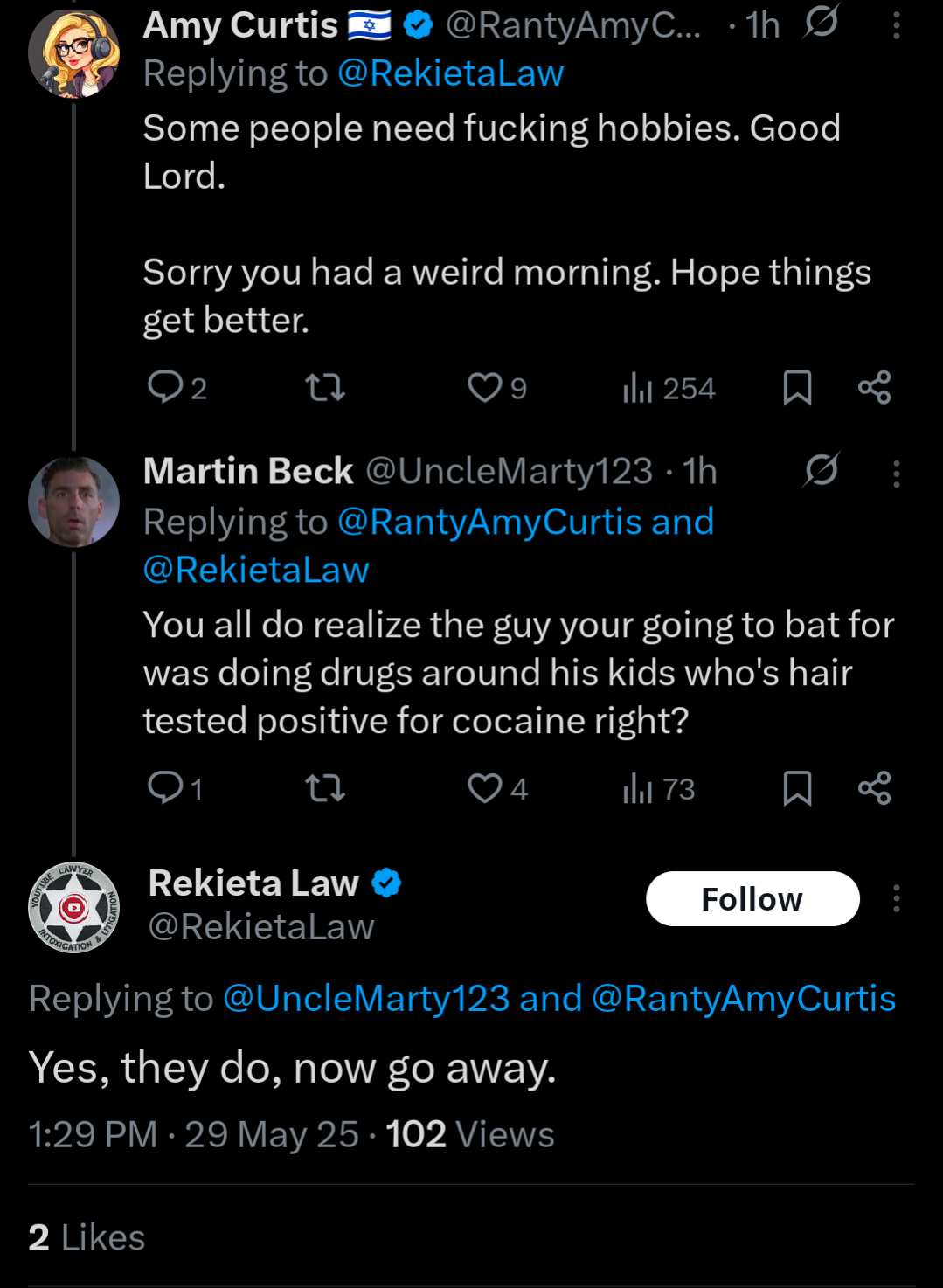Open more options for Amy Curtis's tweet

pos(896,26)
